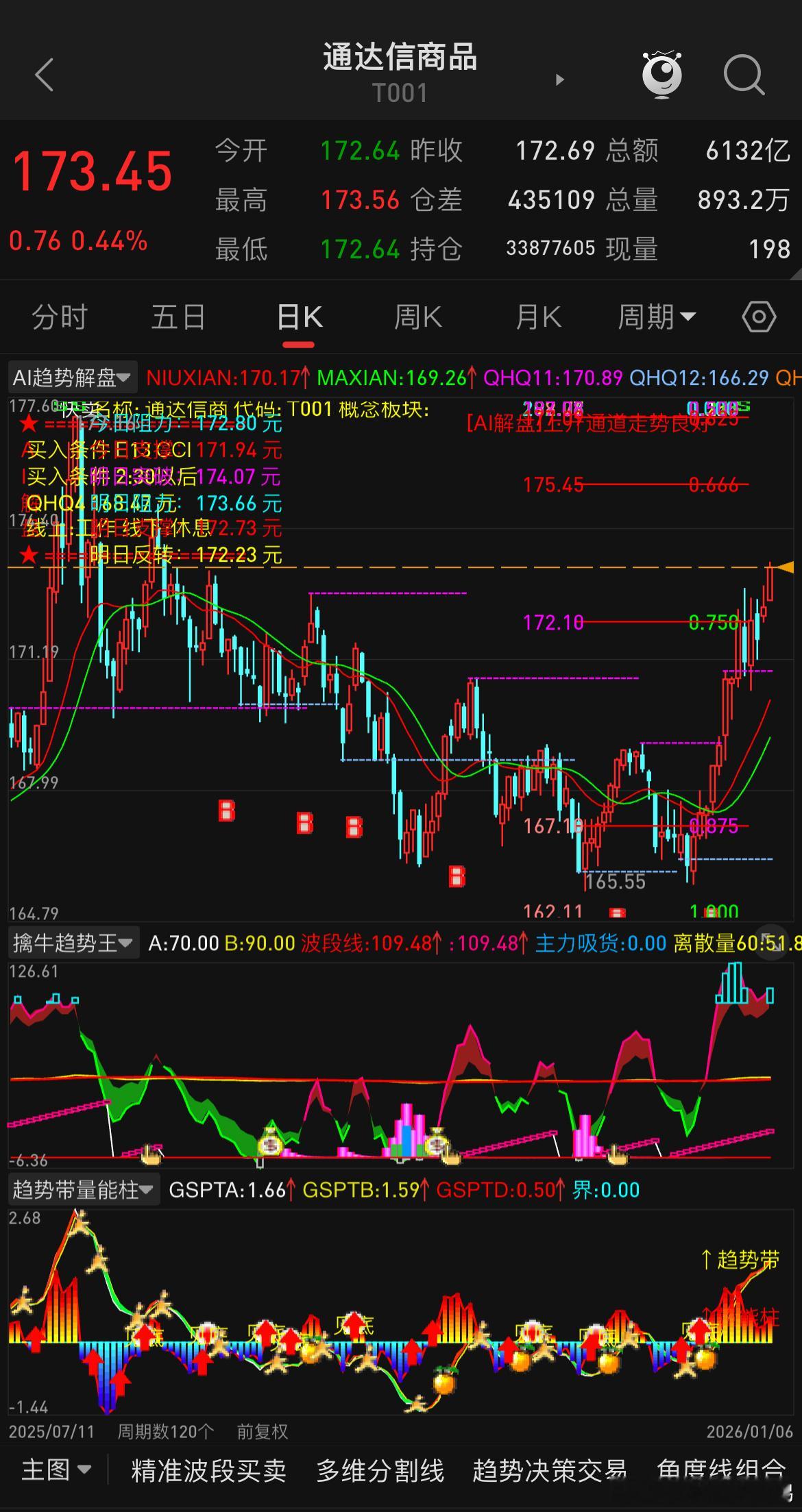Expand quote panel corner triangle
The image size is (802, 1512).
(x=794, y=274)
